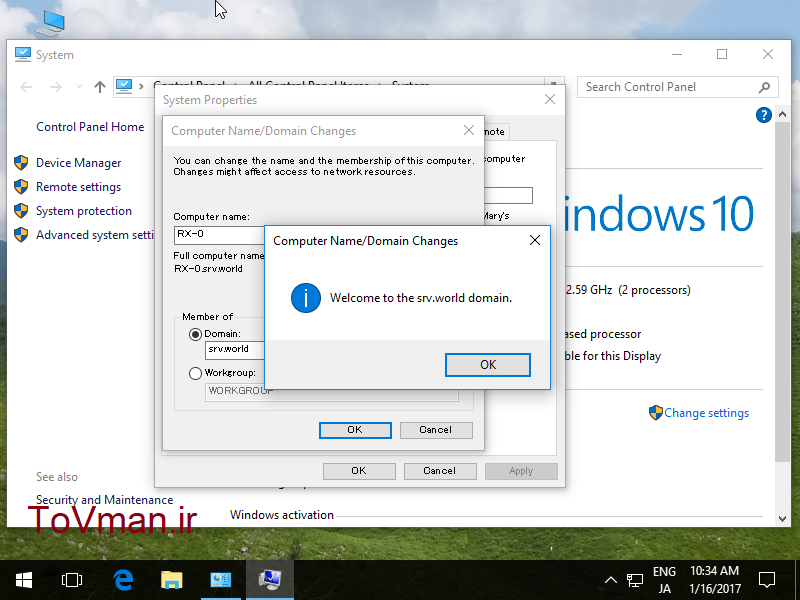Click Cancel in System Properties window
This screenshot has width=800, height=600.
(439, 471)
